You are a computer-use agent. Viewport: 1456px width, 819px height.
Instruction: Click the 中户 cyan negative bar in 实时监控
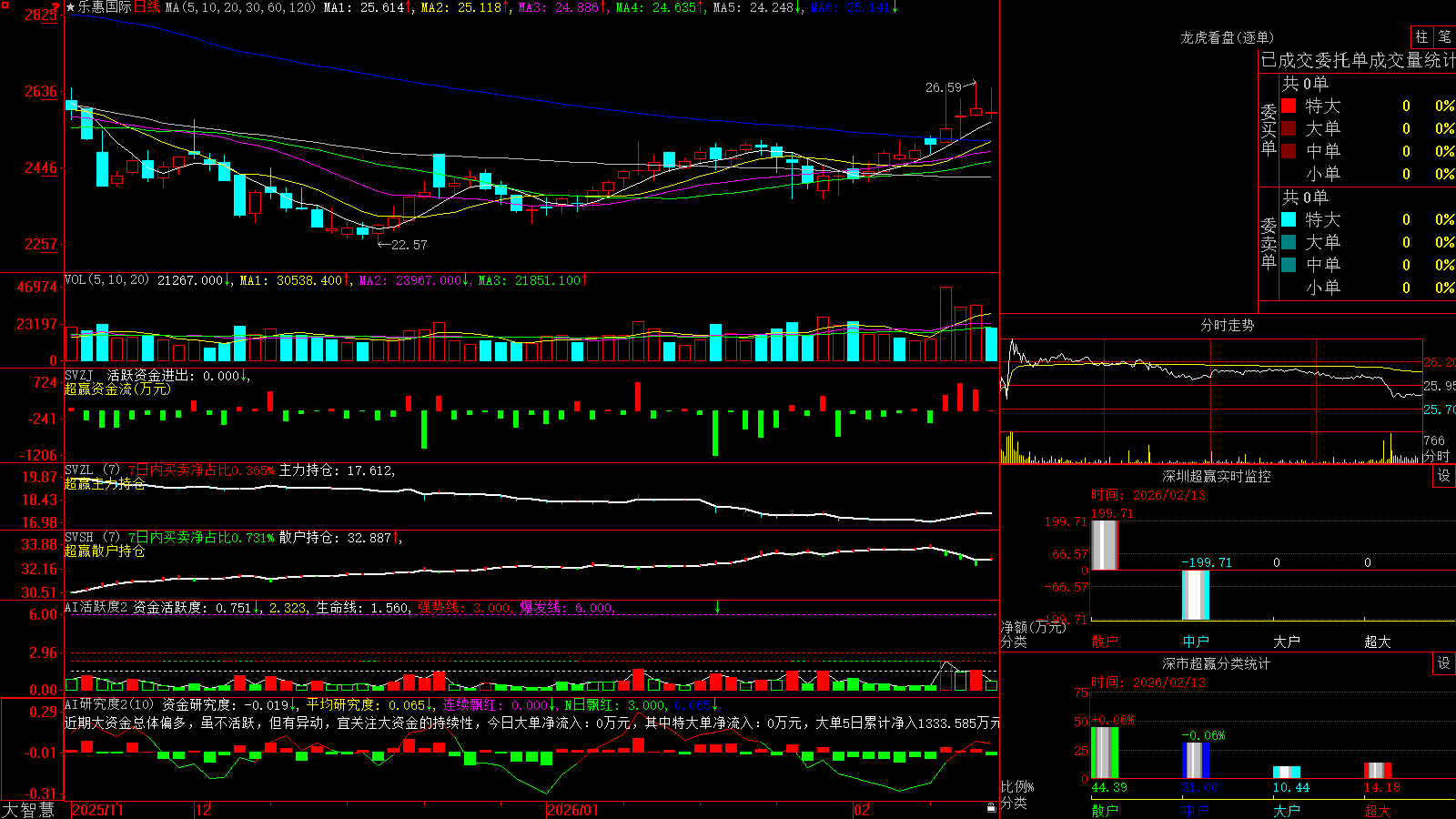tap(1195, 595)
